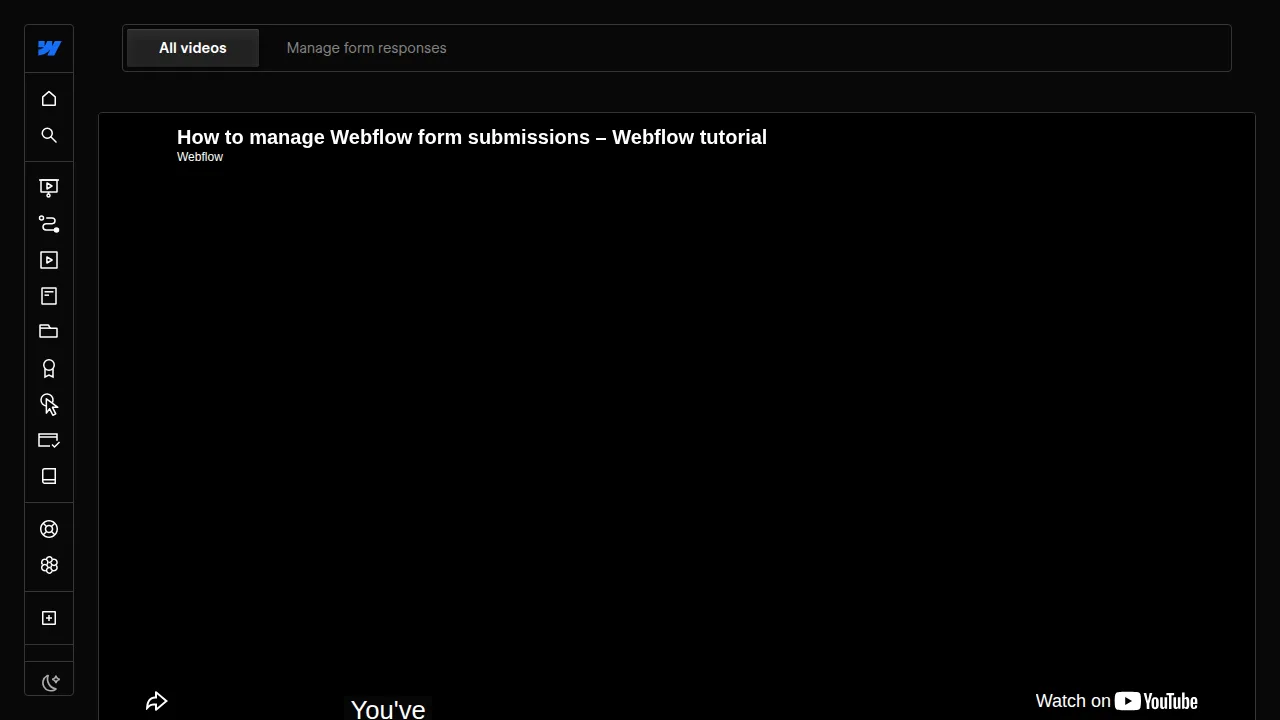Screen dimensions: 1280x720
Task: Open the video title link
Action: (x=472, y=137)
